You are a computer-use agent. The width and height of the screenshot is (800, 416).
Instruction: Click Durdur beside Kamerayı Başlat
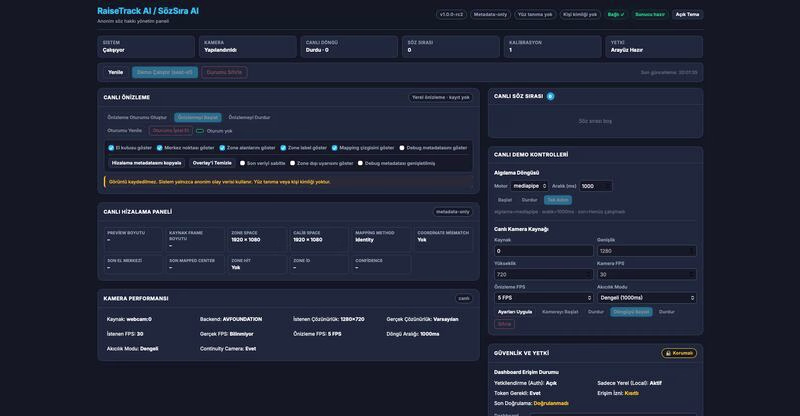[596, 312]
